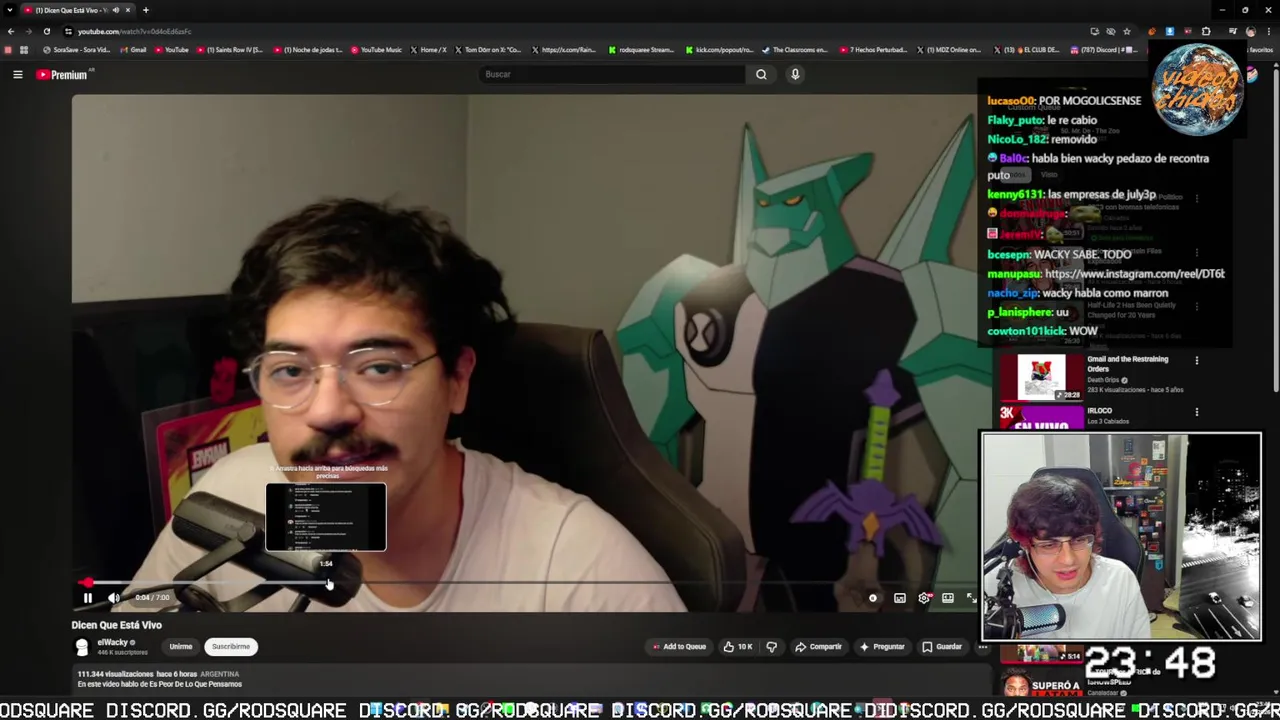
Task: Select the Dicen Que Está Vivo tab
Action: [x=78, y=10]
